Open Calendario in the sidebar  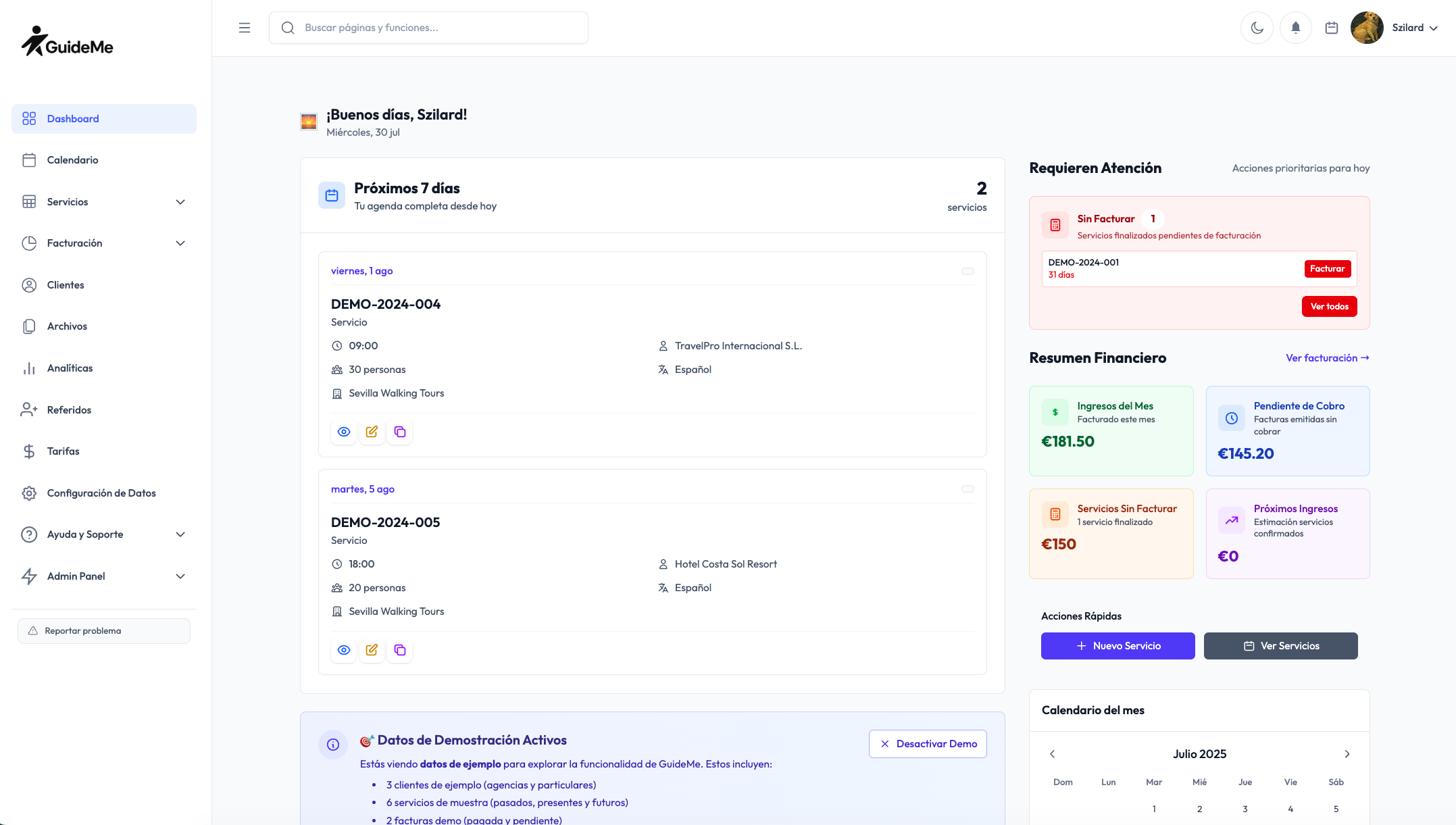[x=104, y=160]
